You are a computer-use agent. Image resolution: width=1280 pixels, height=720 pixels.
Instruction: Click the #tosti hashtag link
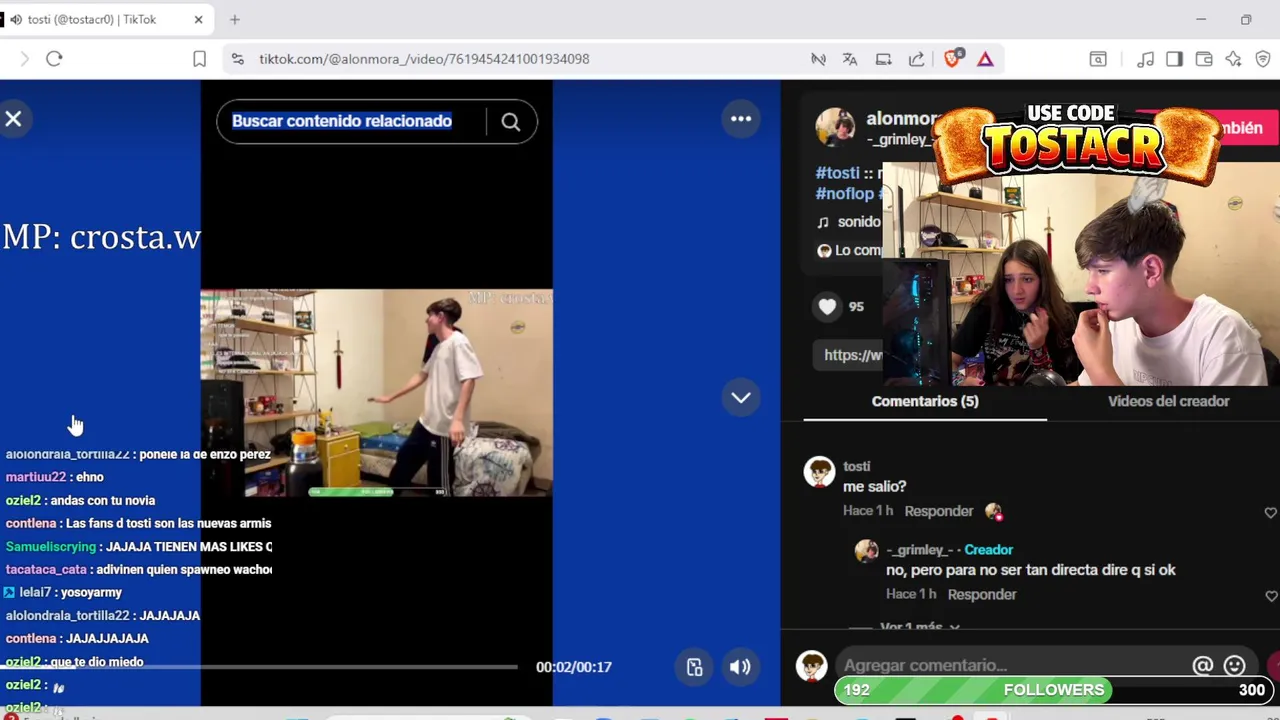[x=837, y=173]
